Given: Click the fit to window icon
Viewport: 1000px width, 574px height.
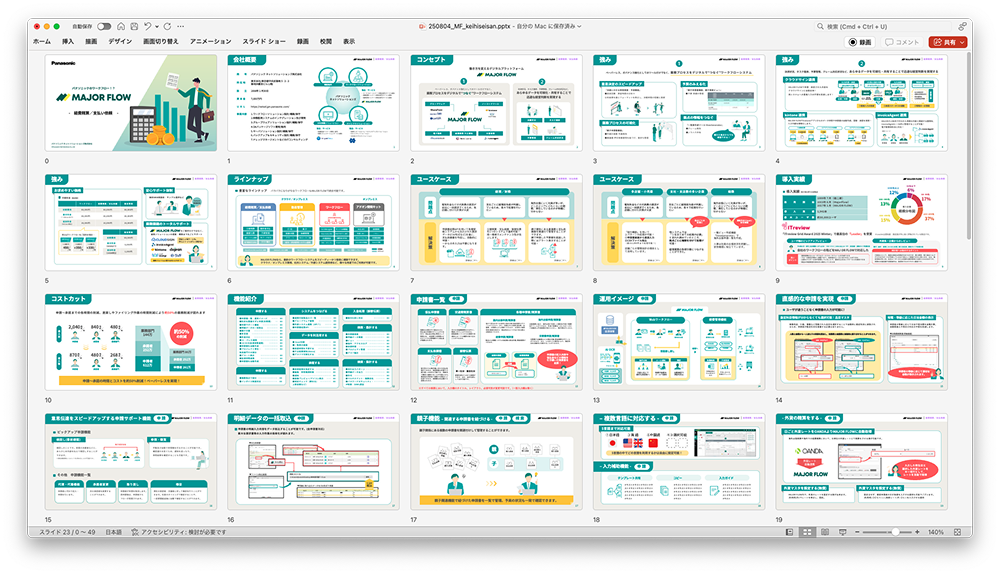Looking at the screenshot, I should (957, 532).
